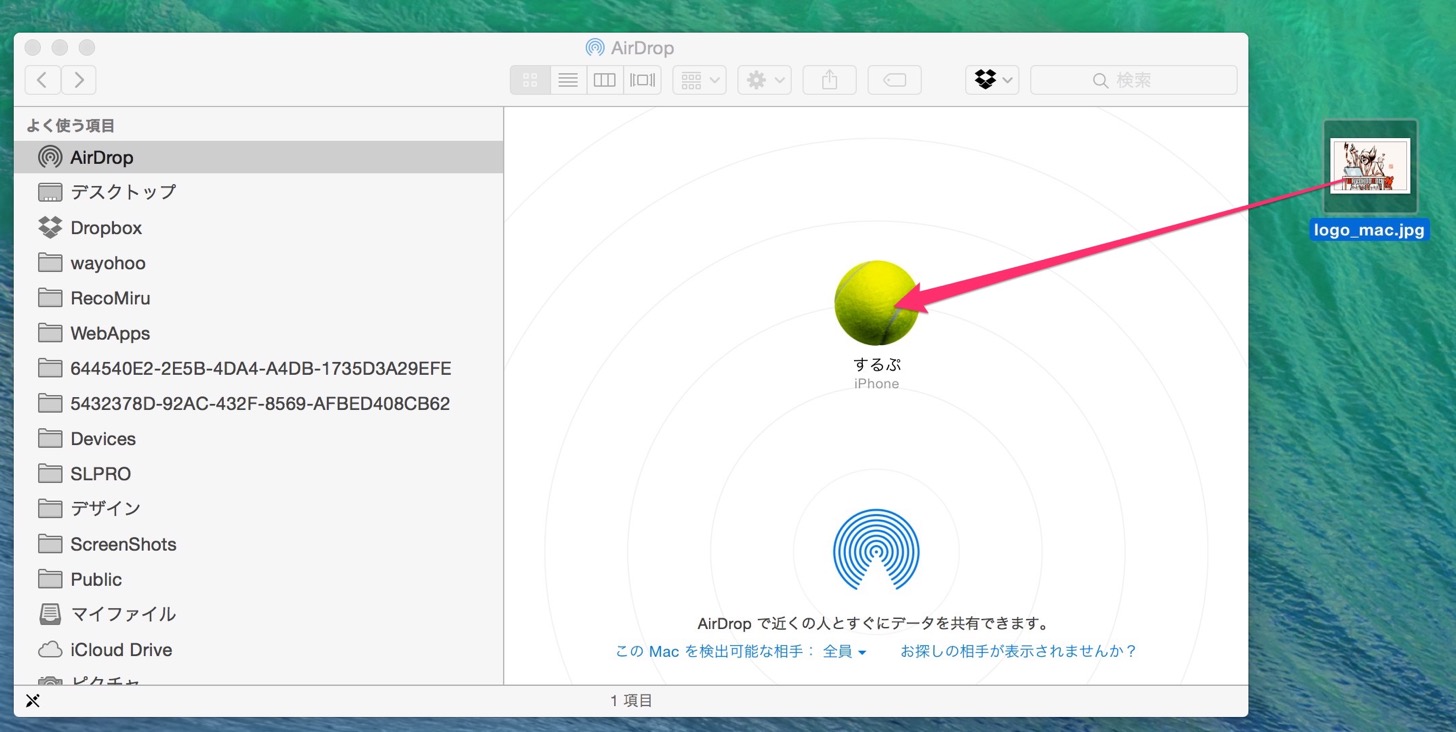Screen dimensions: 1456x732
Task: Open the 全員 discoverability dropdown
Action: (845, 652)
